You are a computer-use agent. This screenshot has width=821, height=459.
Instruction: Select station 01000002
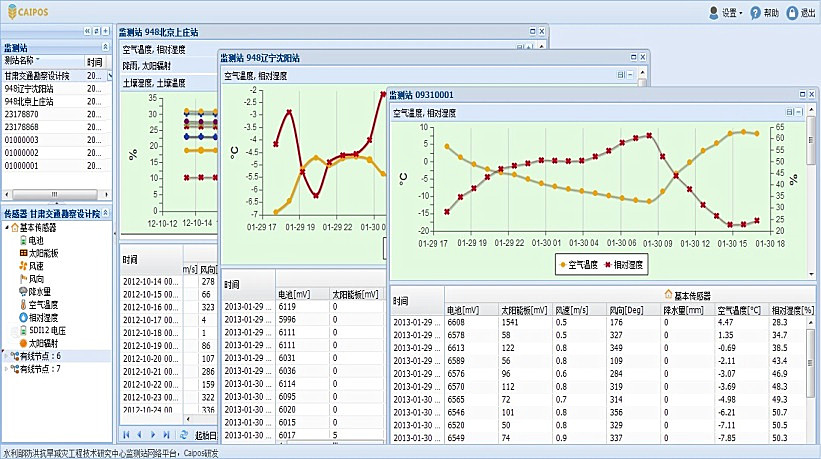point(57,153)
